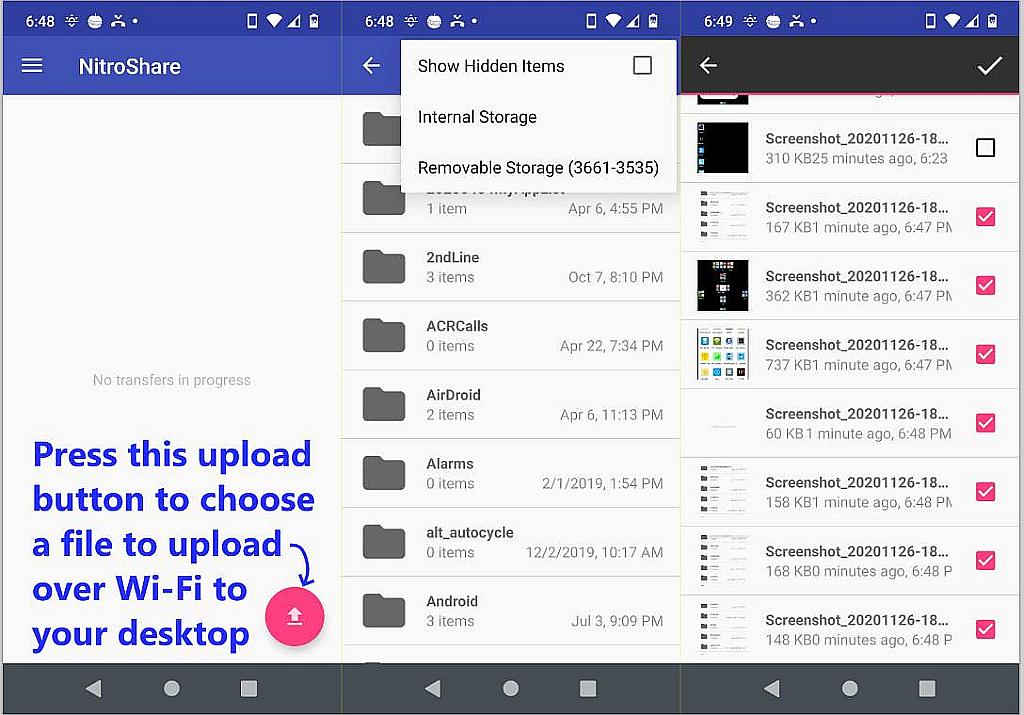
Task: Select the ACRCalls folder name
Action: pyautogui.click(x=457, y=326)
